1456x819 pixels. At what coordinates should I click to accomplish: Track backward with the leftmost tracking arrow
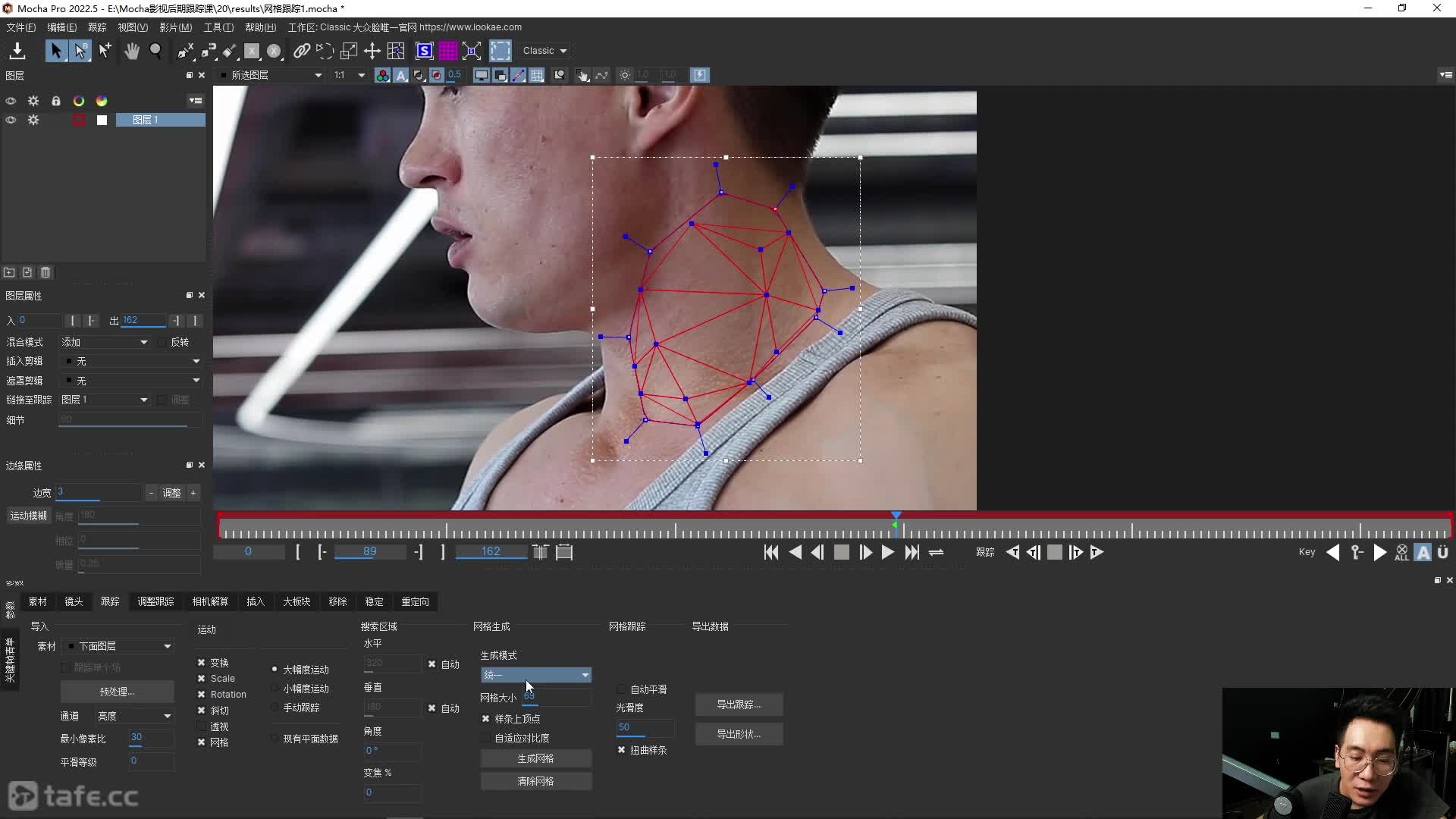point(1012,553)
